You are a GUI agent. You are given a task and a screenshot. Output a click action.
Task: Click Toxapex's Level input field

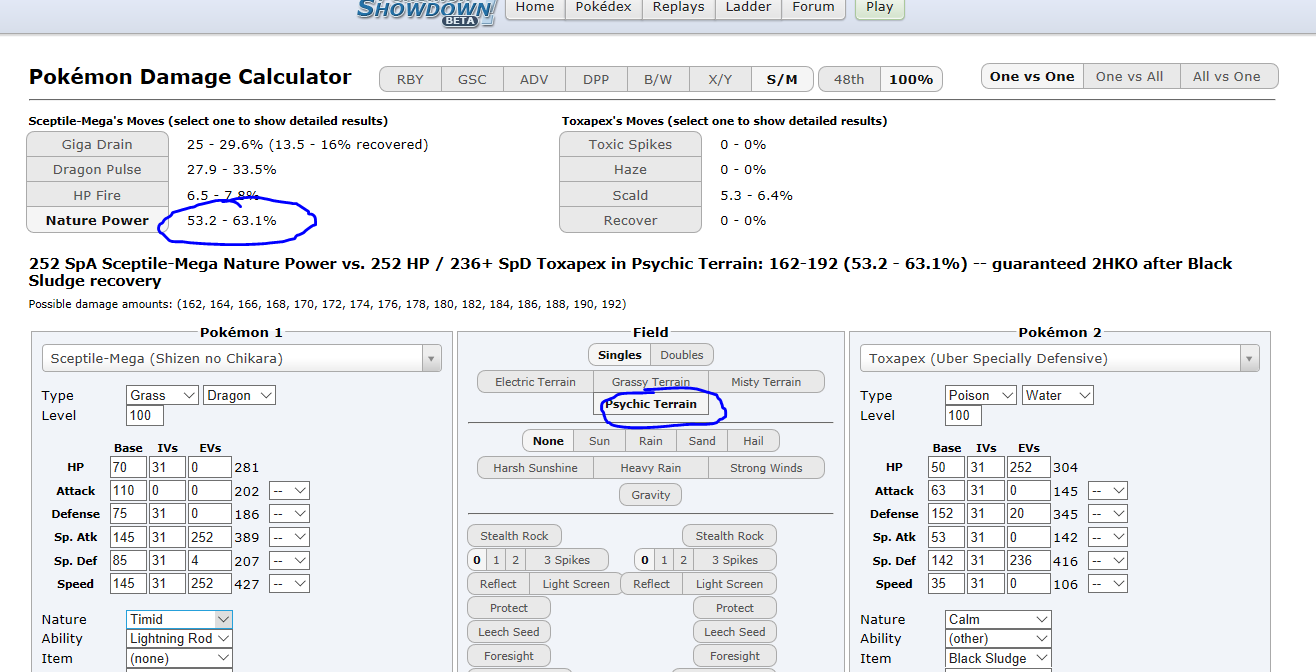pyautogui.click(x=963, y=416)
